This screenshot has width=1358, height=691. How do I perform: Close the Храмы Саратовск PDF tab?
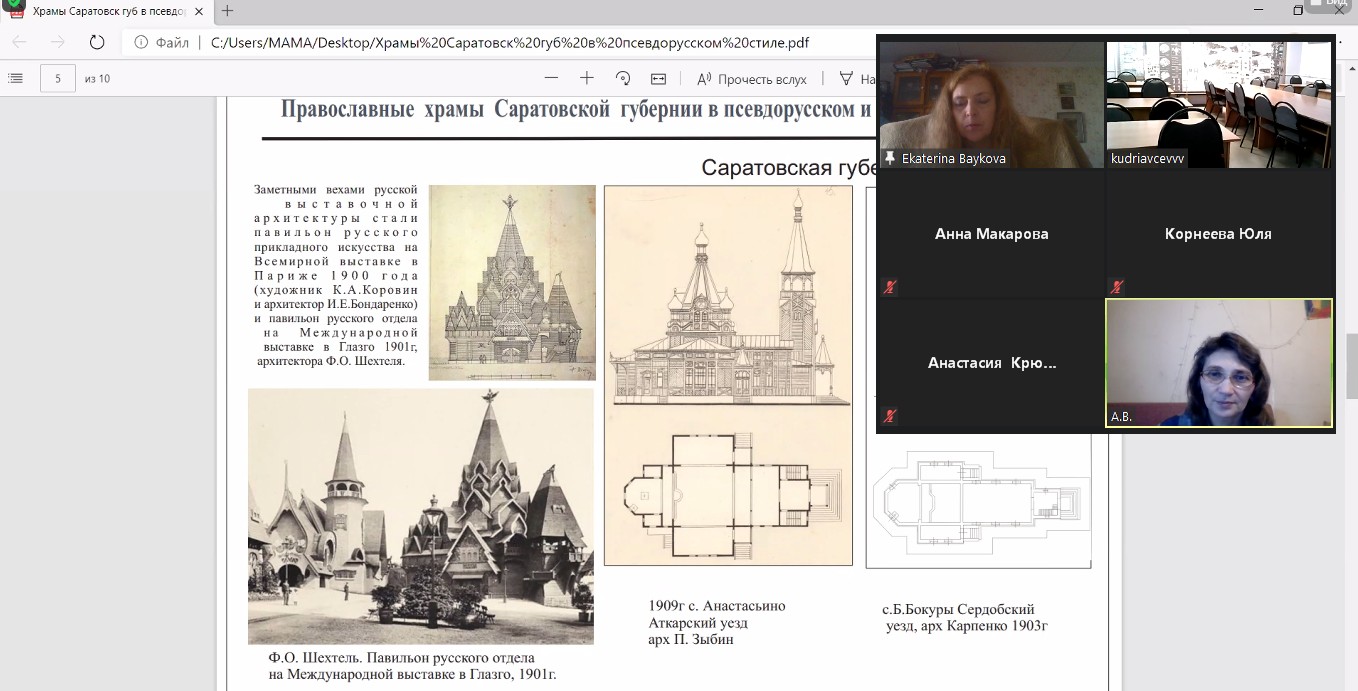[x=200, y=11]
